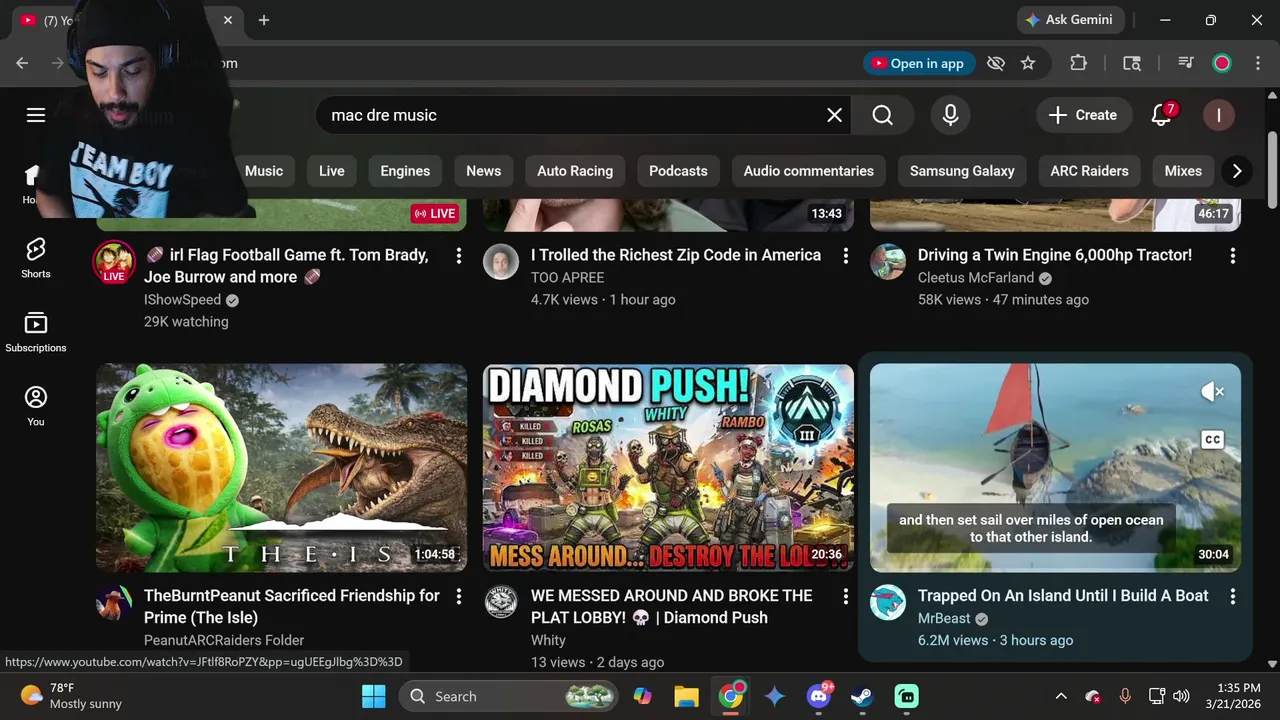1280x720 pixels.
Task: Start voice search with the microphone icon
Action: tap(950, 115)
